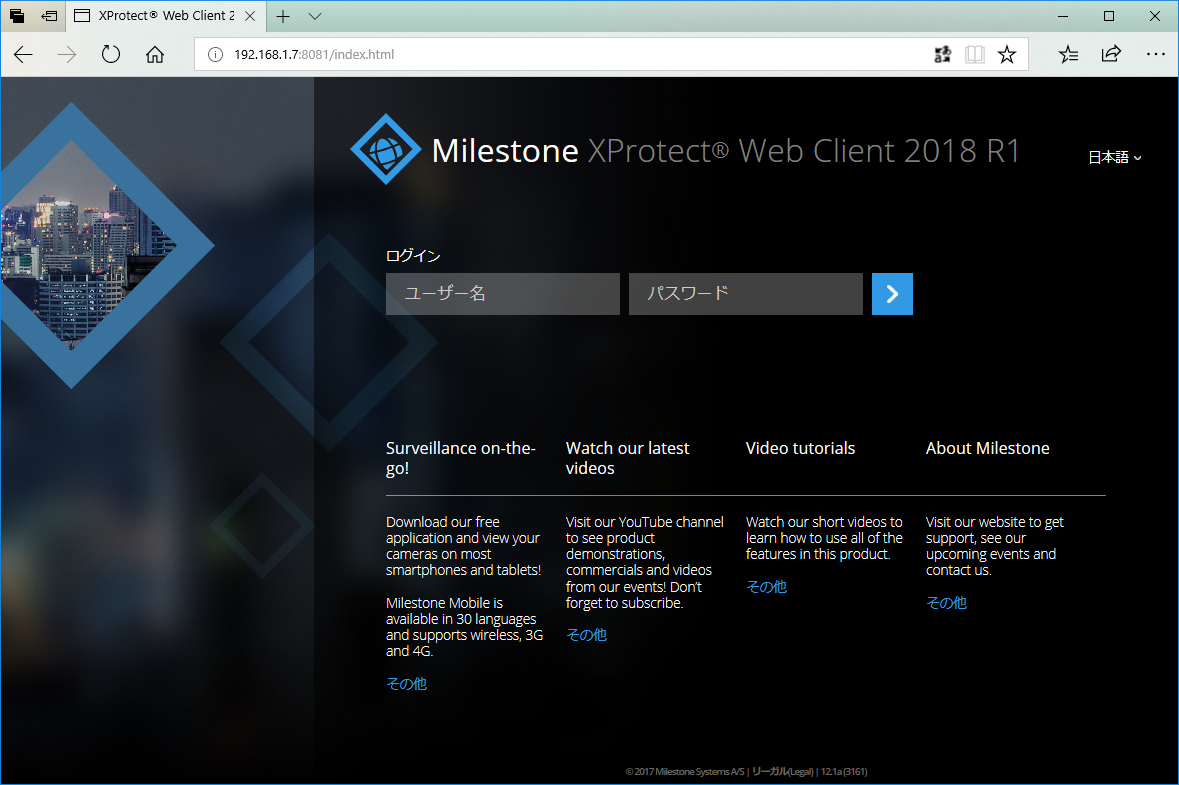
Task: Close the XProtect Web Client tab
Action: click(250, 16)
